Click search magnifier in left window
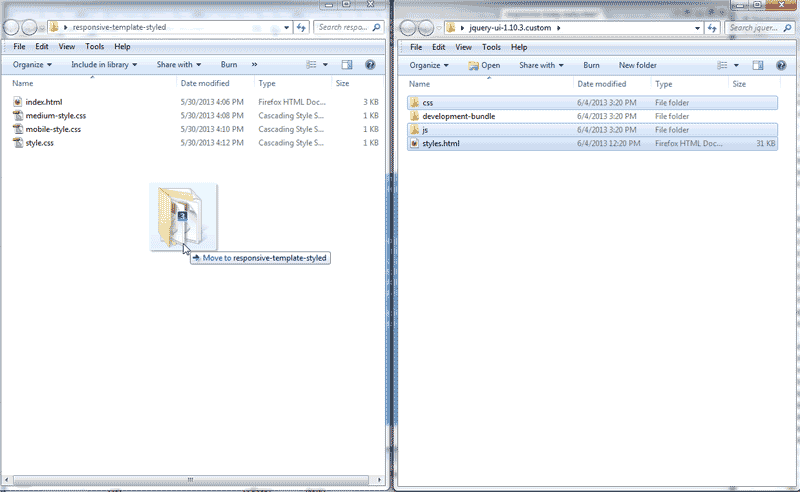Screen dimensions: 800x492 pos(377,27)
